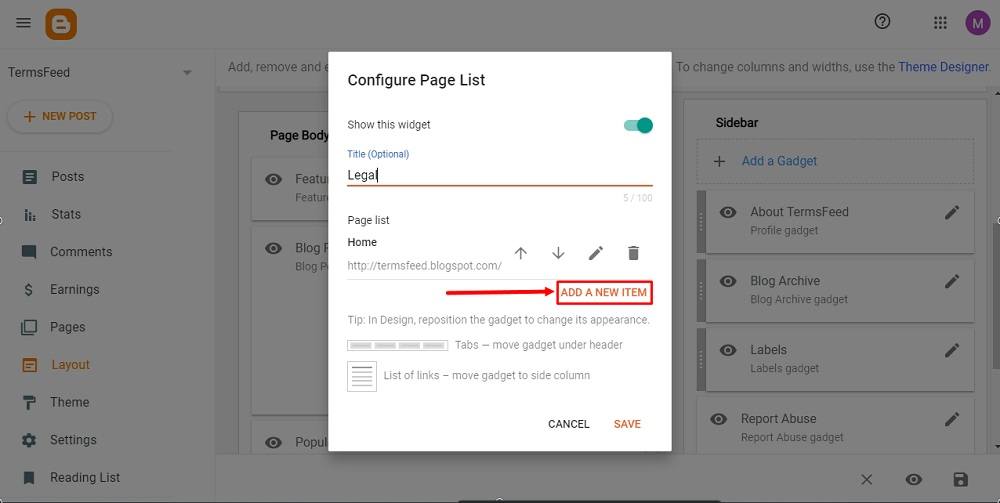Toggle the Show this widget switch

click(x=638, y=125)
